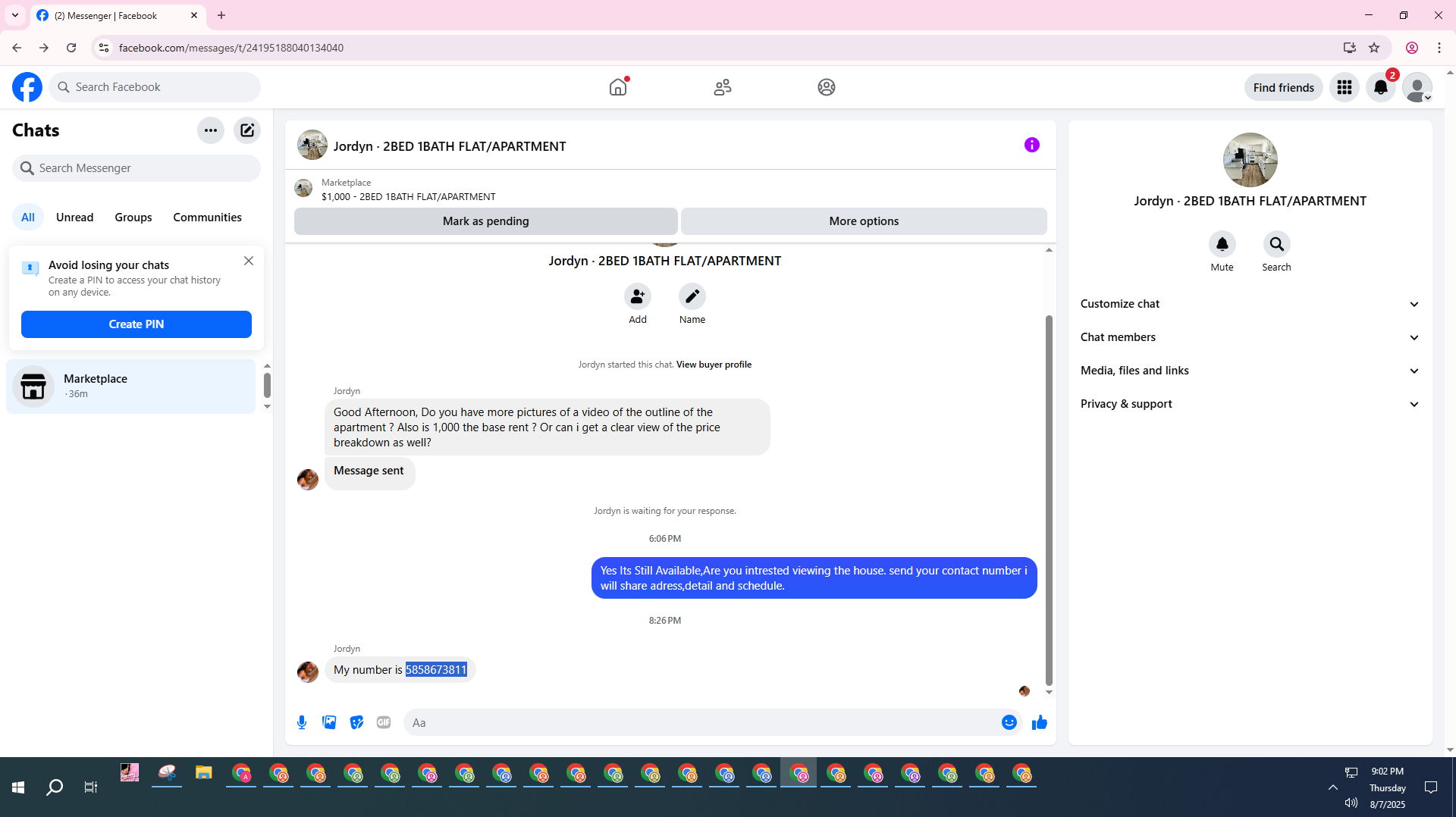The width and height of the screenshot is (1456, 817).
Task: Send a voice clip with microphone icon
Action: 302,722
